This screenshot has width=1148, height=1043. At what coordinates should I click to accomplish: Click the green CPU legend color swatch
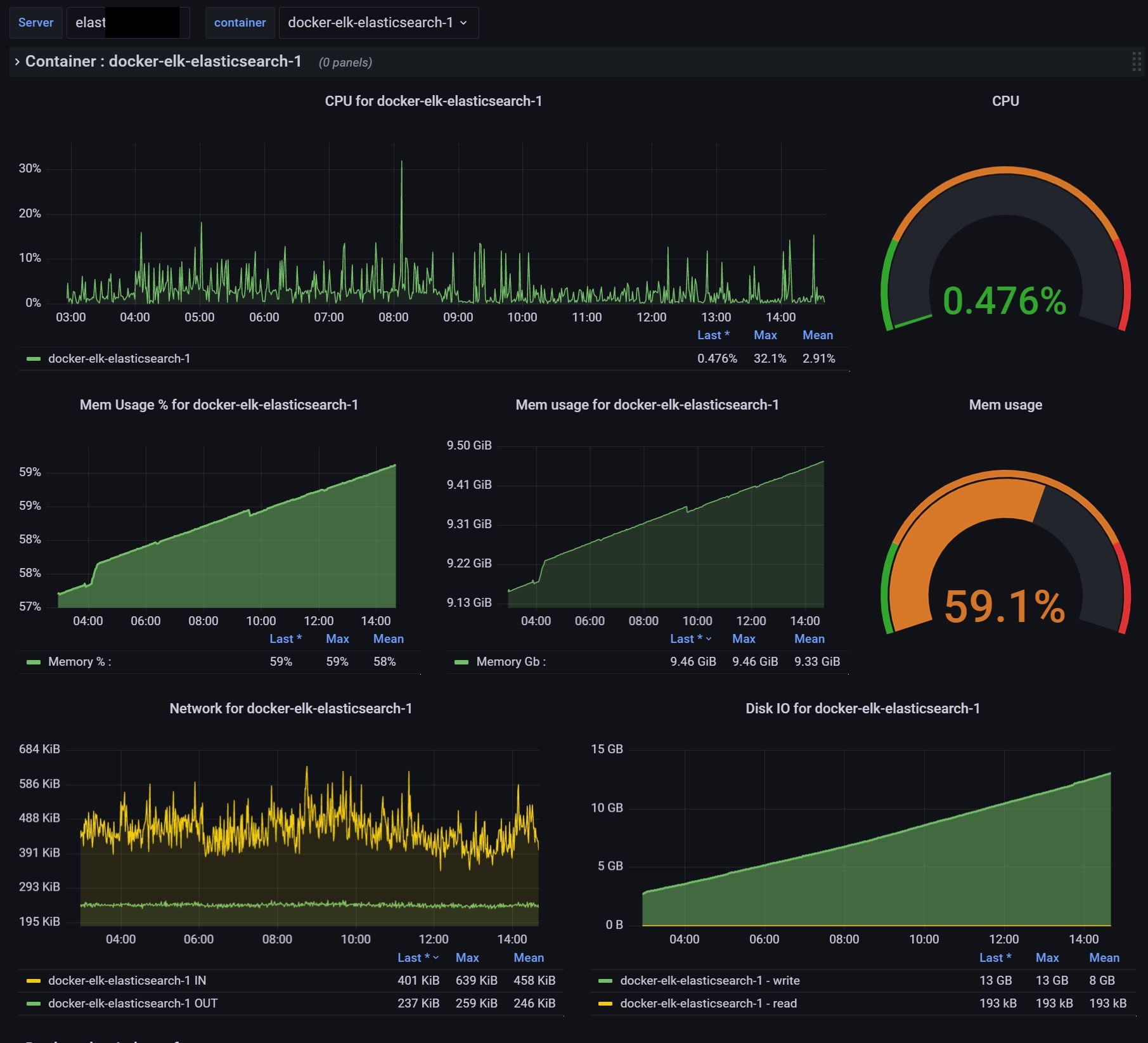pyautogui.click(x=34, y=359)
